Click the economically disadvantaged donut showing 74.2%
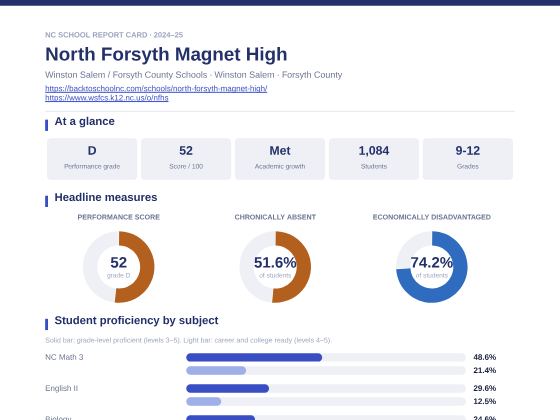The height and width of the screenshot is (420, 560). 432,267
